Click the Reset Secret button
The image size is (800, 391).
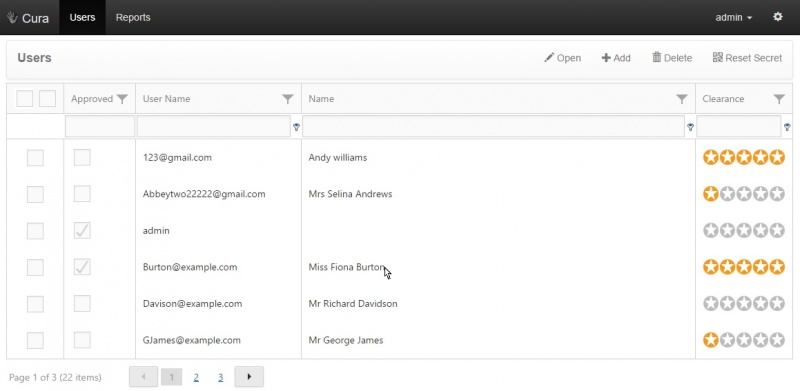[747, 58]
